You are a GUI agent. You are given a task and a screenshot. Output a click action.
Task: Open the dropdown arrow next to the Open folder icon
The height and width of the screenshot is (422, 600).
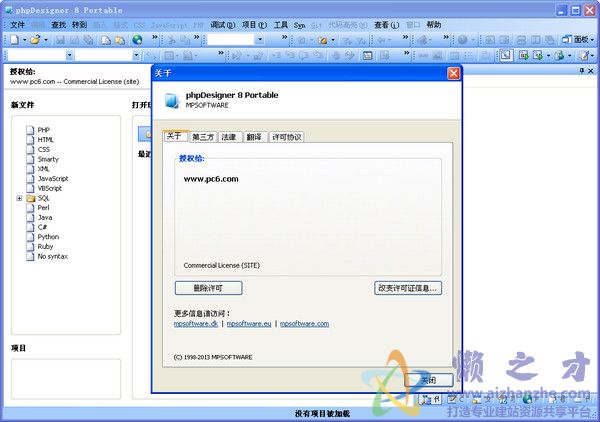pos(46,40)
